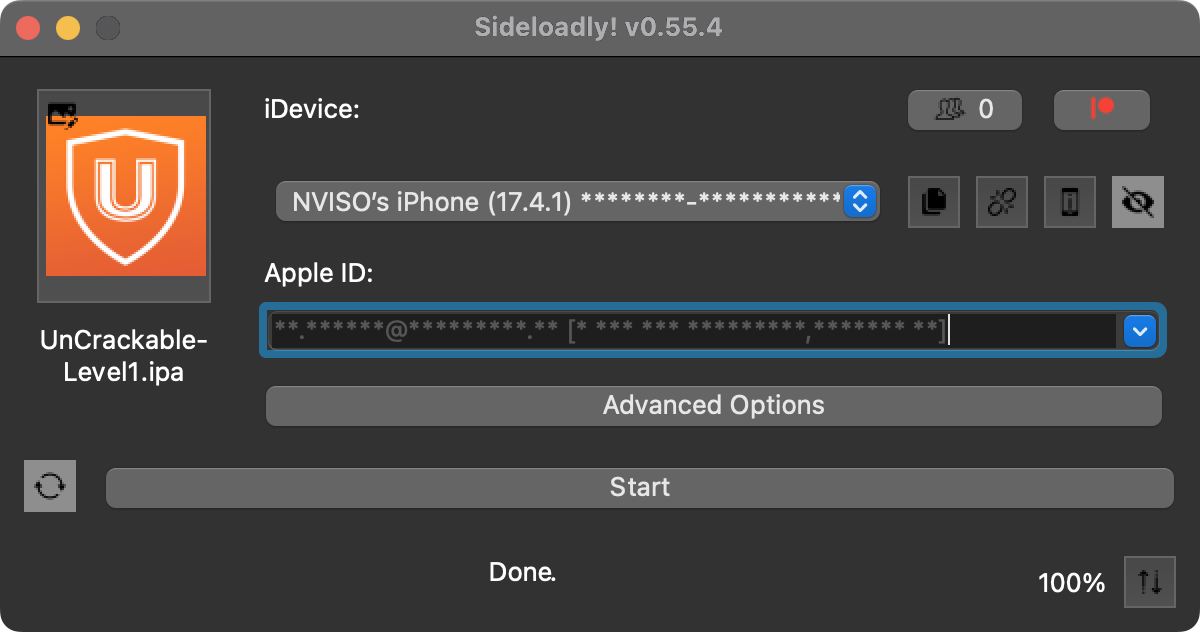Close the Sideloadly window with red button
Image resolution: width=1200 pixels, height=632 pixels.
pyautogui.click(x=28, y=28)
